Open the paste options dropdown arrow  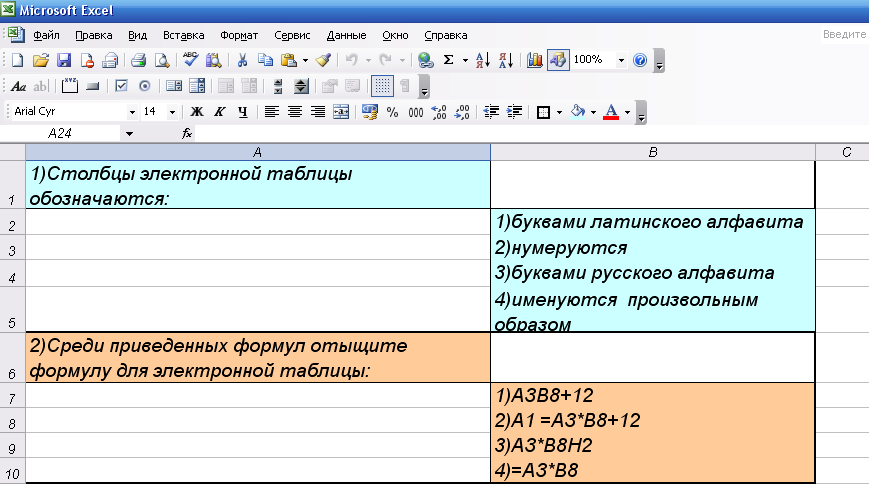point(305,60)
